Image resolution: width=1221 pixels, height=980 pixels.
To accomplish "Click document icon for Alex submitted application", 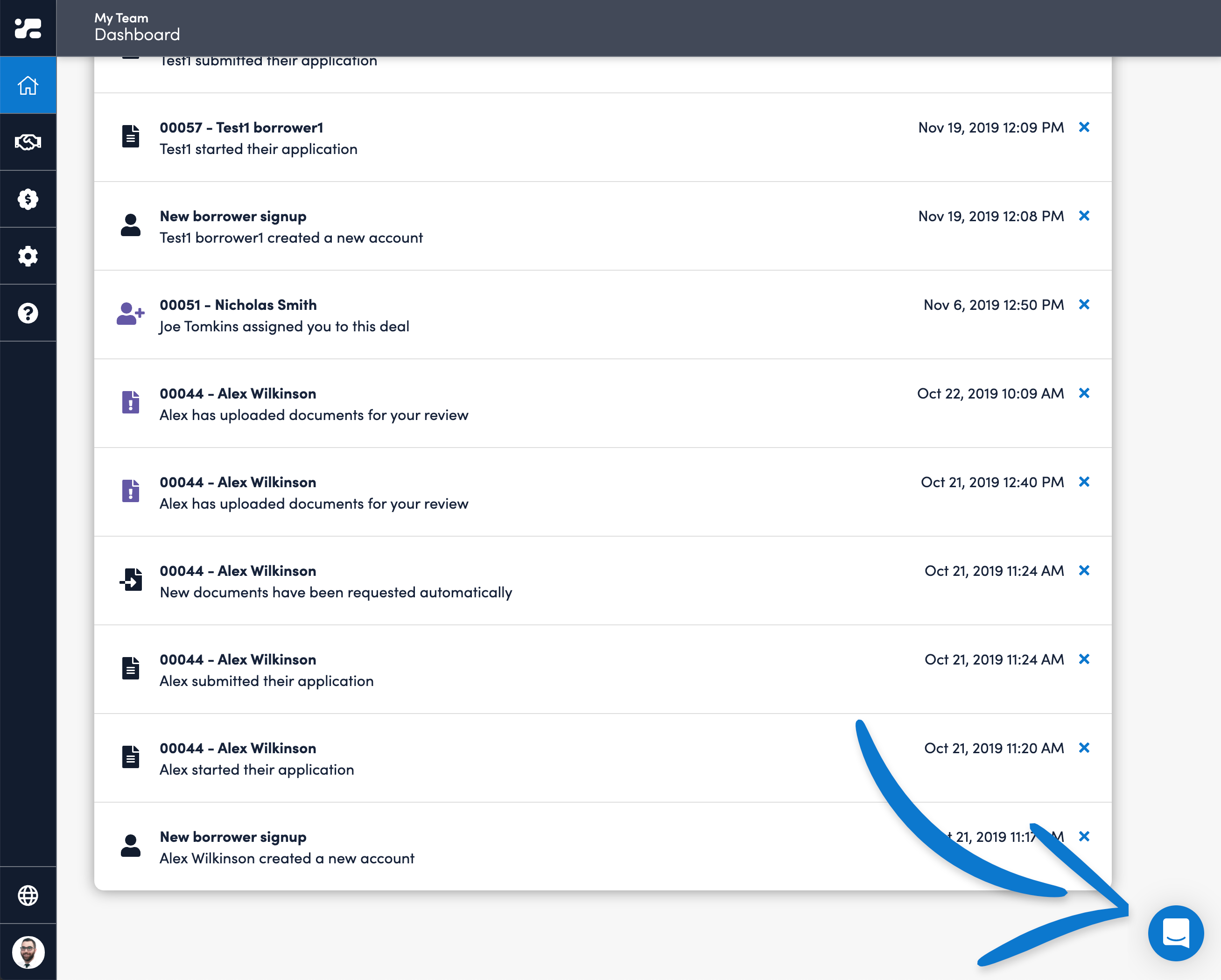I will pyautogui.click(x=131, y=668).
